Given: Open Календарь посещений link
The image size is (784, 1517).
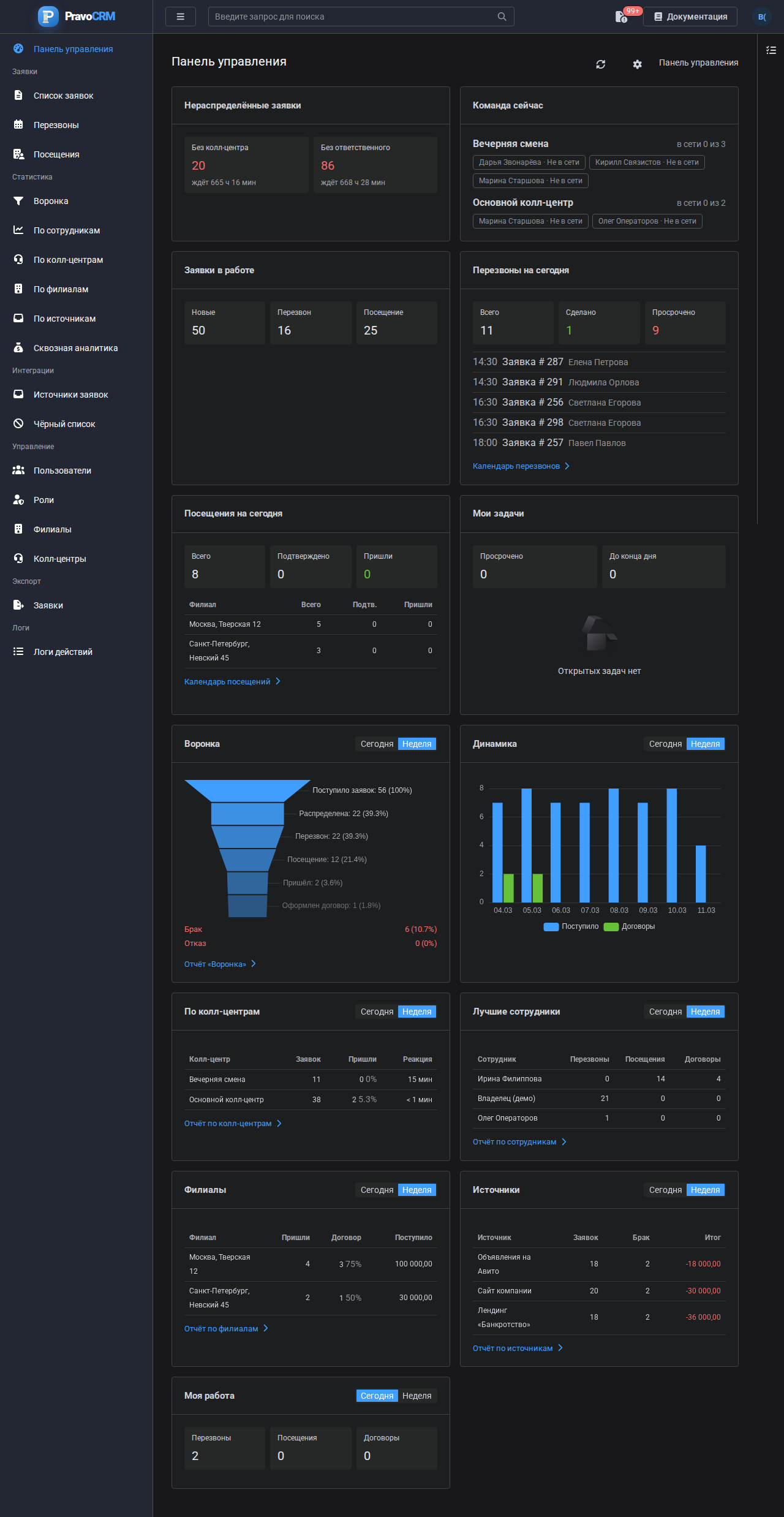Looking at the screenshot, I should click(232, 682).
